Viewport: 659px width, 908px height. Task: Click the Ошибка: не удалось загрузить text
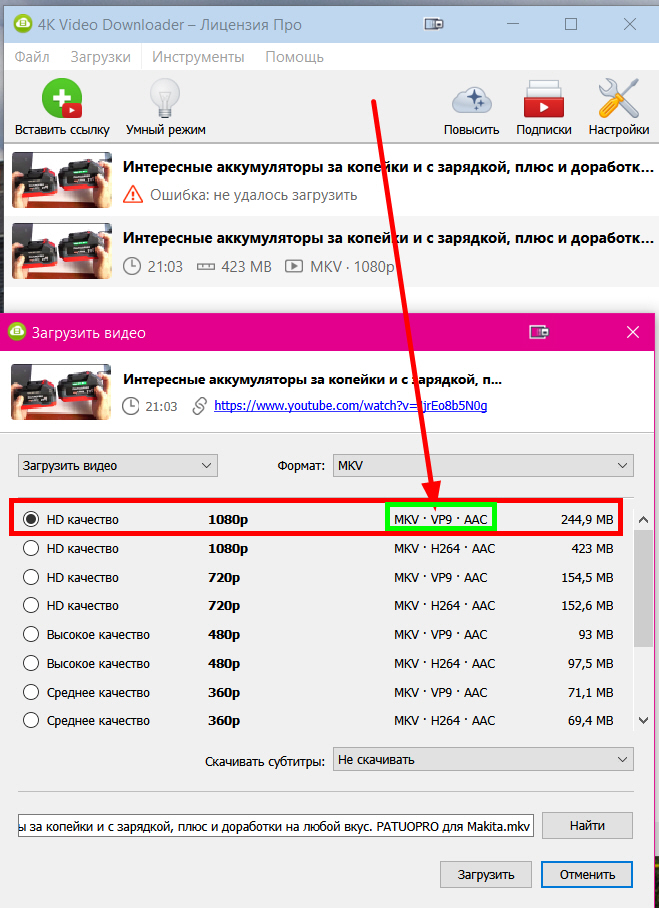coord(254,195)
